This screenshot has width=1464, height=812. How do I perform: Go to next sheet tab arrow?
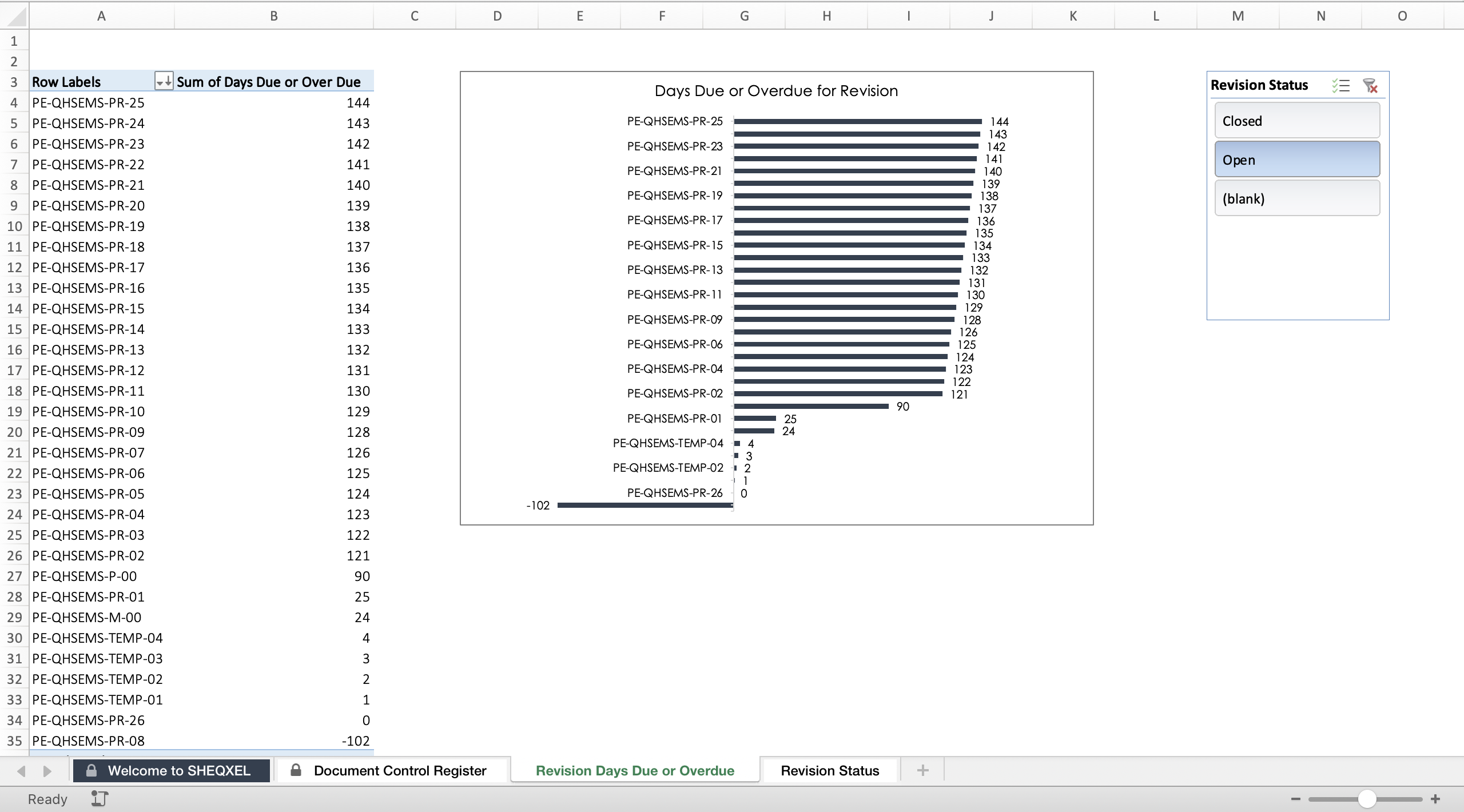point(47,771)
